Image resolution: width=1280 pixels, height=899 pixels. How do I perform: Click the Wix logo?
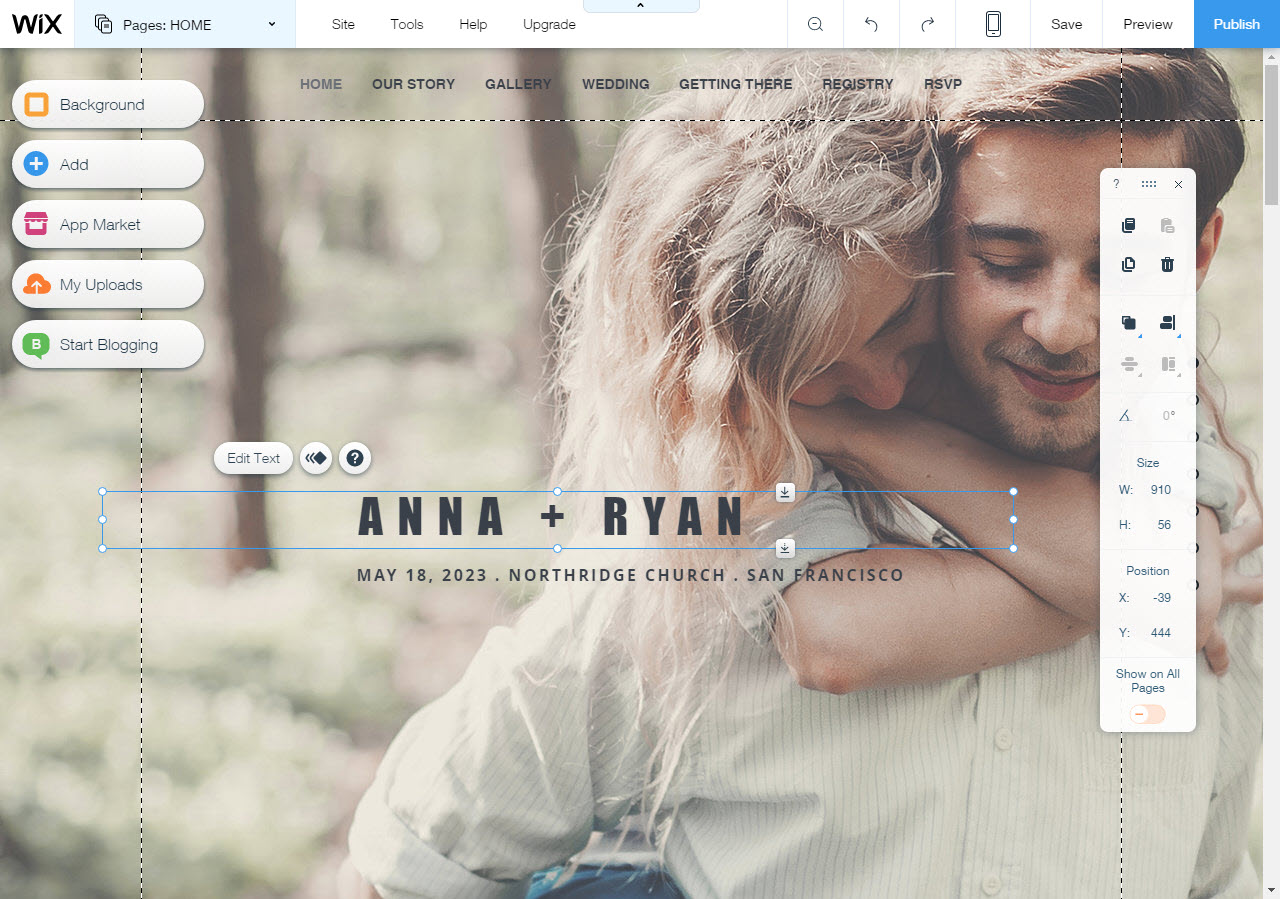tap(37, 24)
